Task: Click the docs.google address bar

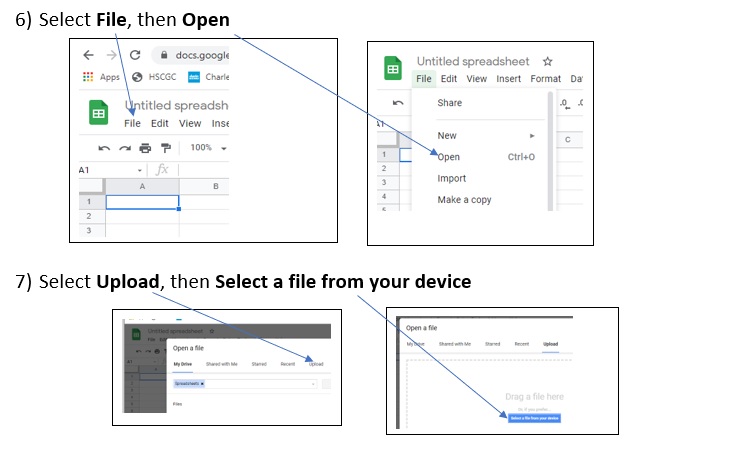Action: (192, 55)
